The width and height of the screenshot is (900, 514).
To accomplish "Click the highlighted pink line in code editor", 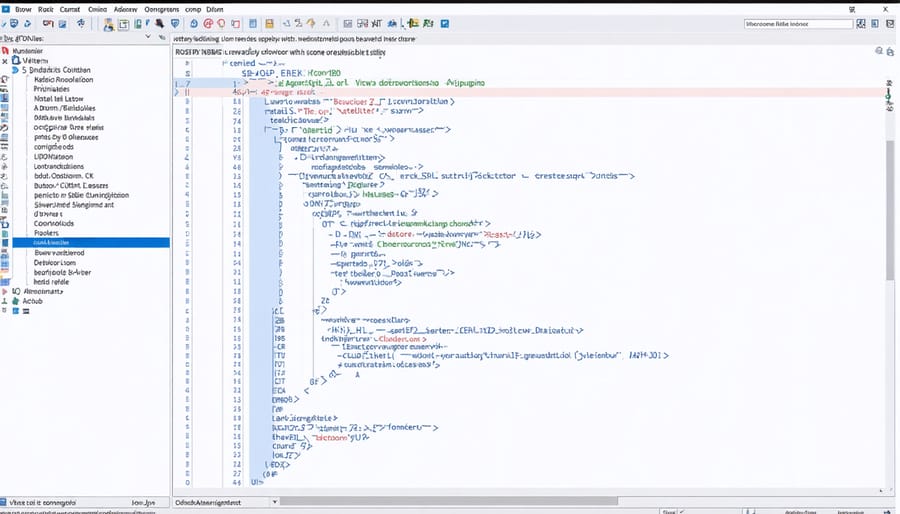I will click(x=528, y=92).
